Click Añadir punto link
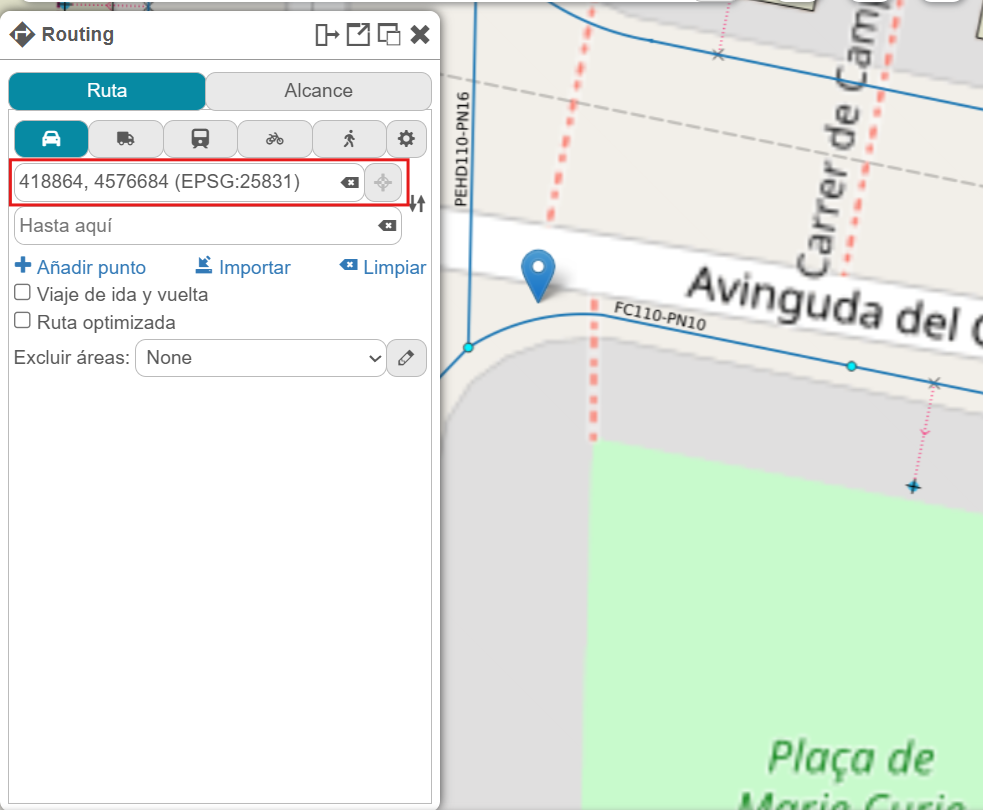 tap(81, 268)
